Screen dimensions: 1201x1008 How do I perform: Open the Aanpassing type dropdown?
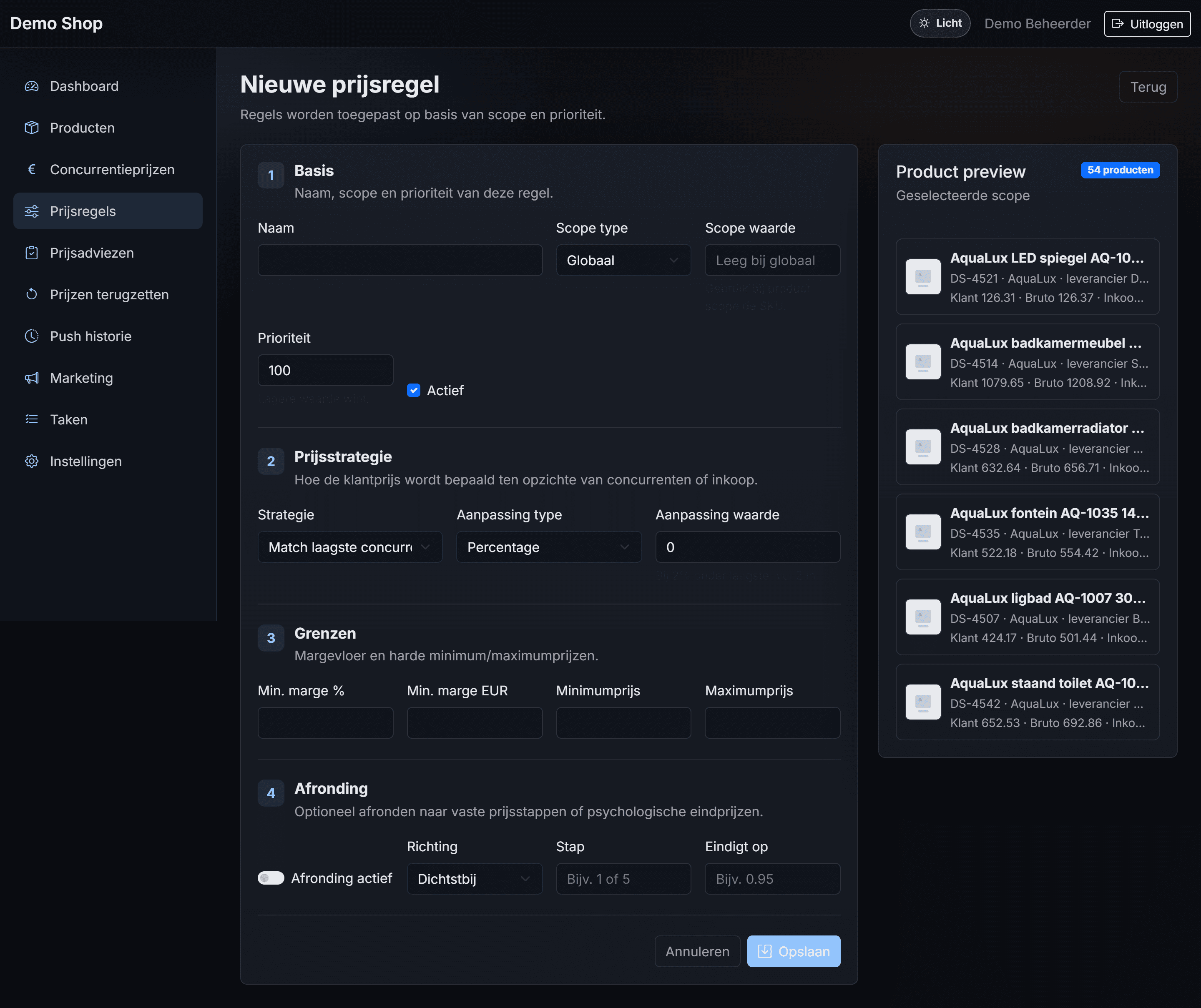coord(549,548)
